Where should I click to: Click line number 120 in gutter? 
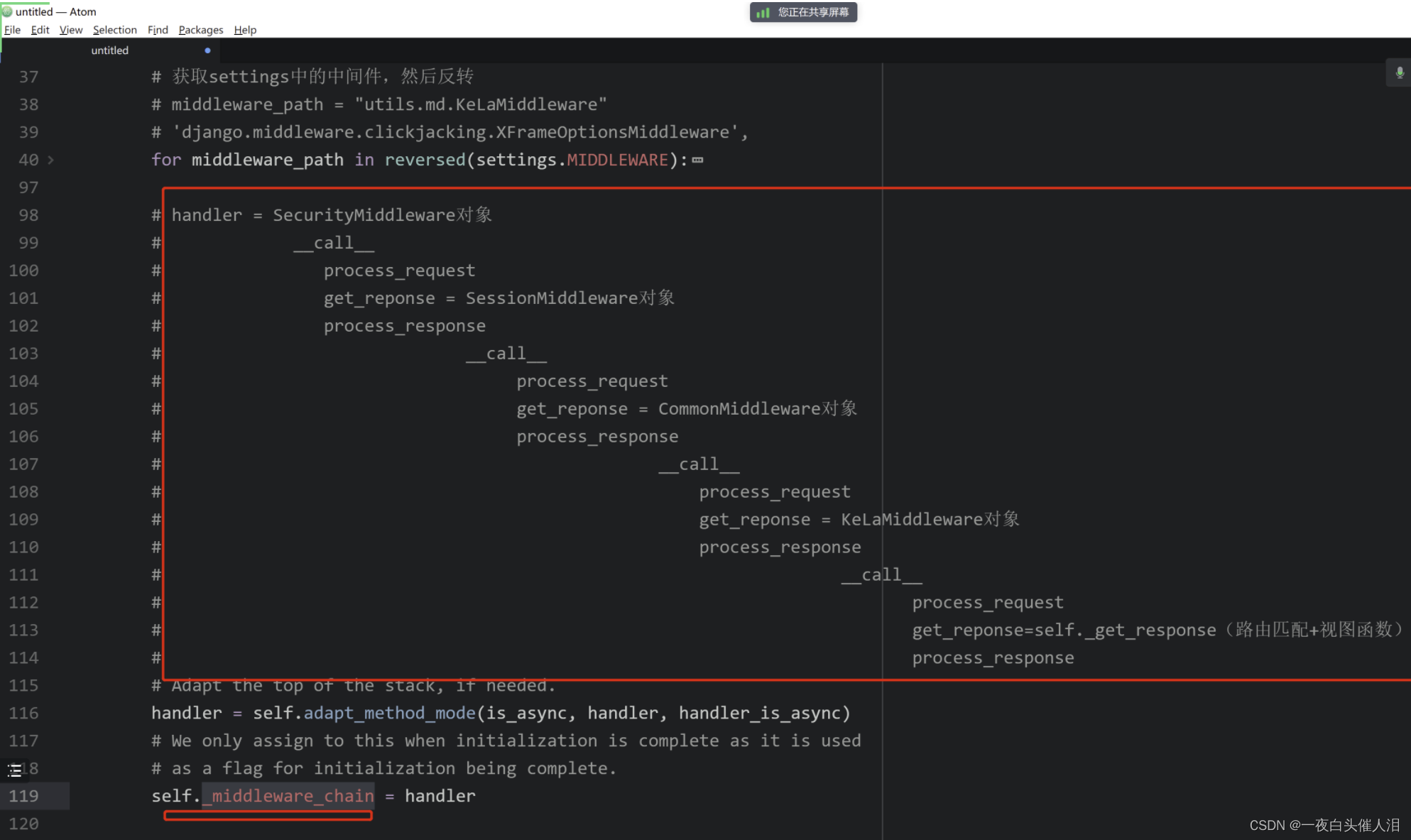(23, 824)
